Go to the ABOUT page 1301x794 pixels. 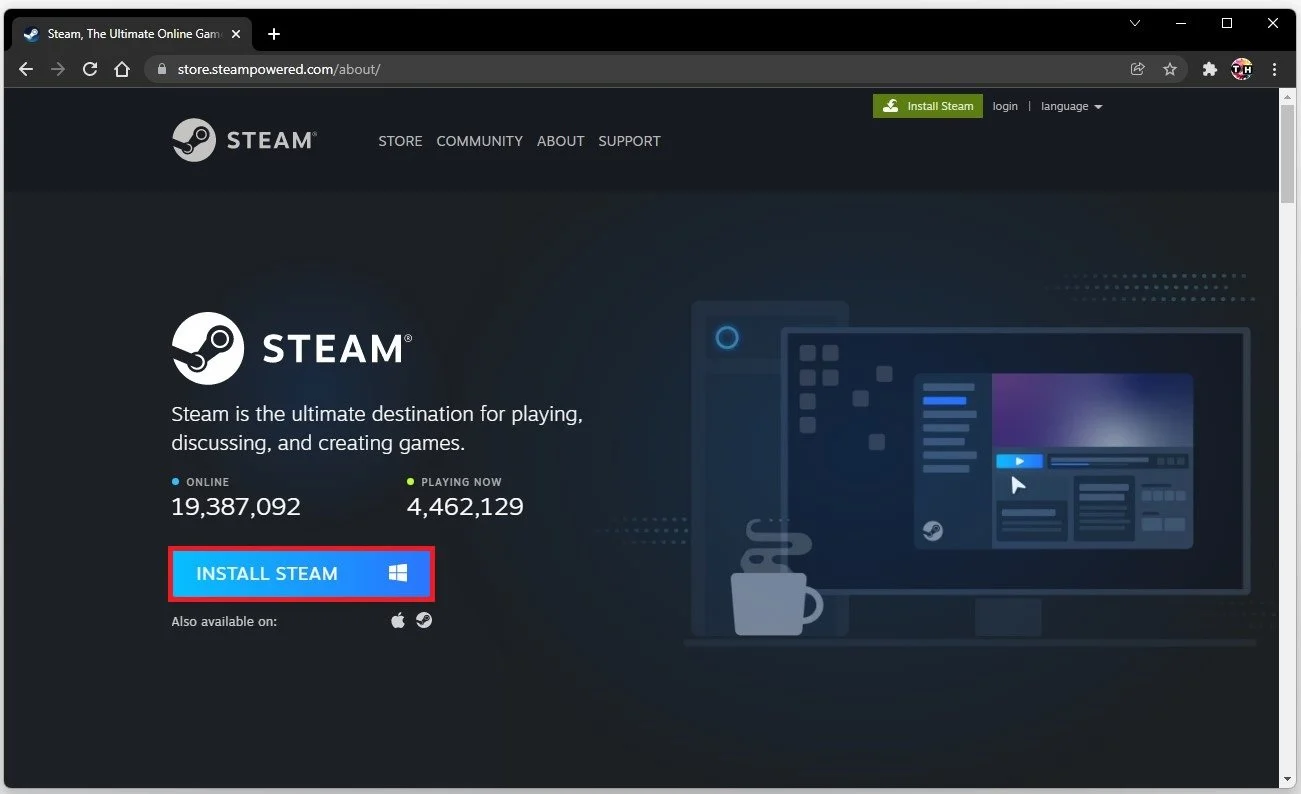[561, 141]
